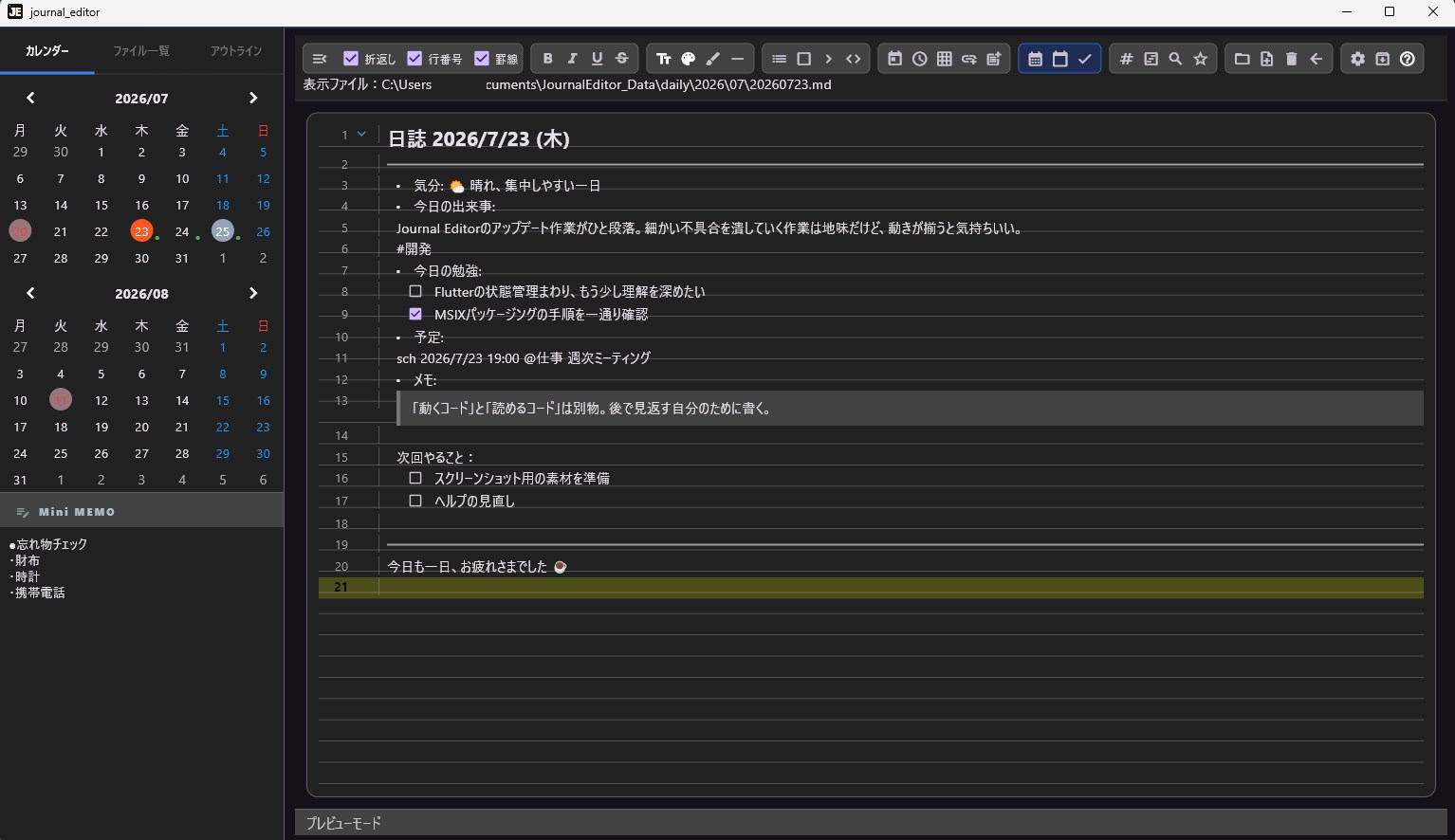Select July 25 in the calendar
This screenshot has height=840, width=1455.
[x=222, y=230]
